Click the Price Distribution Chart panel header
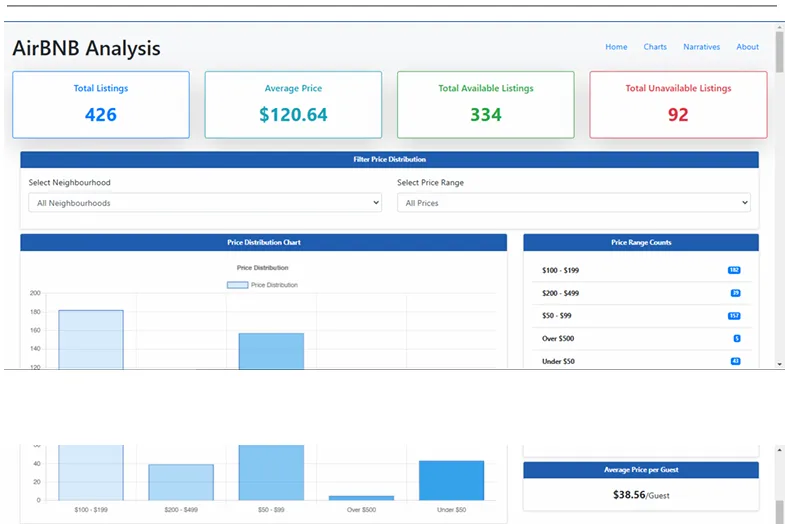 pyautogui.click(x=264, y=242)
